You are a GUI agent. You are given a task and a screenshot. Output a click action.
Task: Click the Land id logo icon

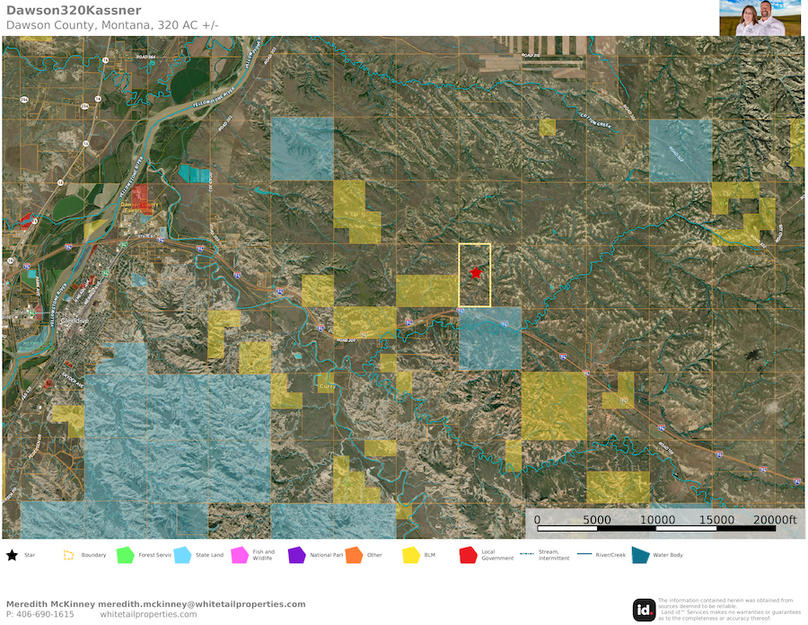pos(645,609)
